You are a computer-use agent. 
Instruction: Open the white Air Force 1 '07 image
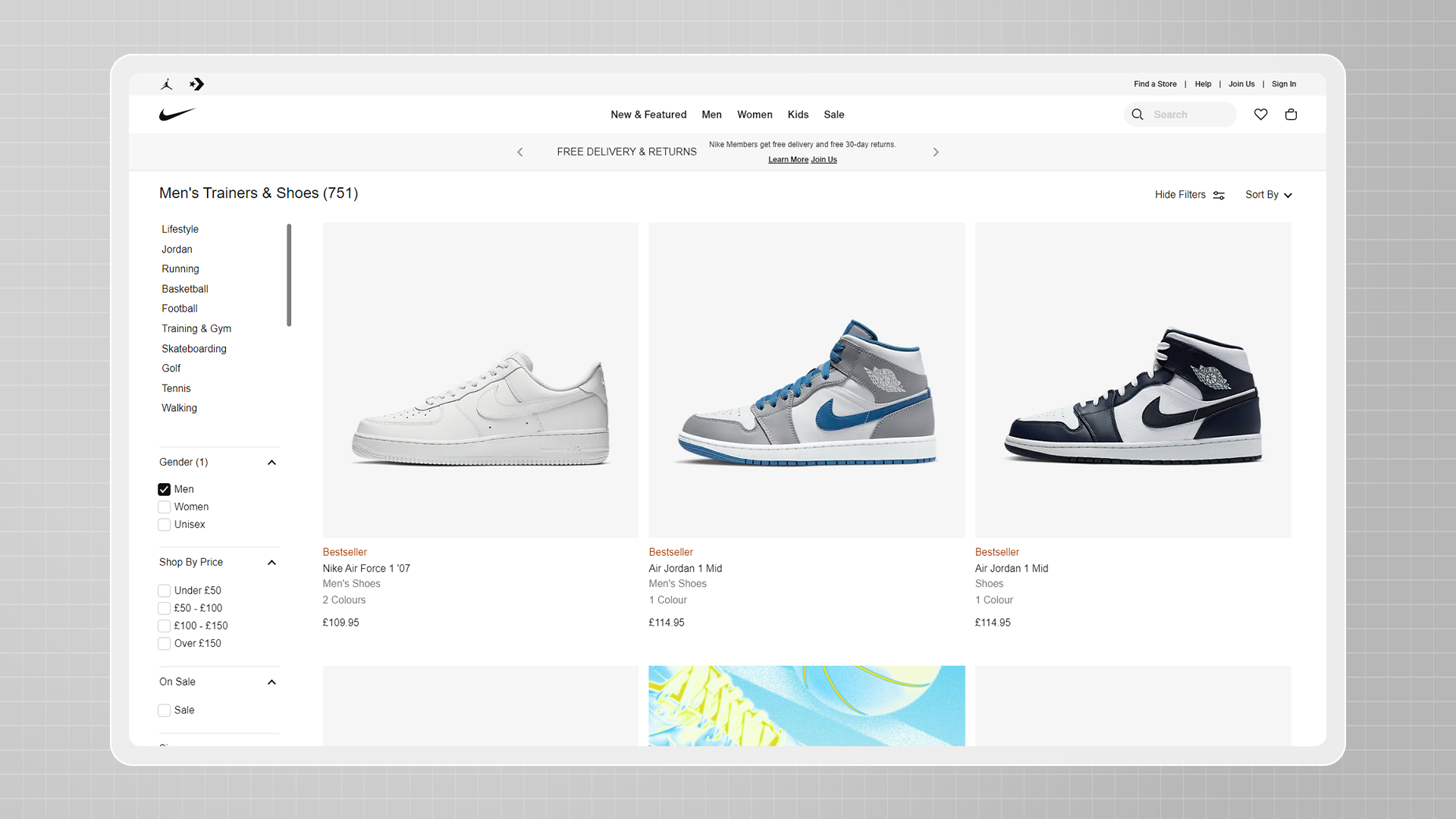pyautogui.click(x=480, y=380)
